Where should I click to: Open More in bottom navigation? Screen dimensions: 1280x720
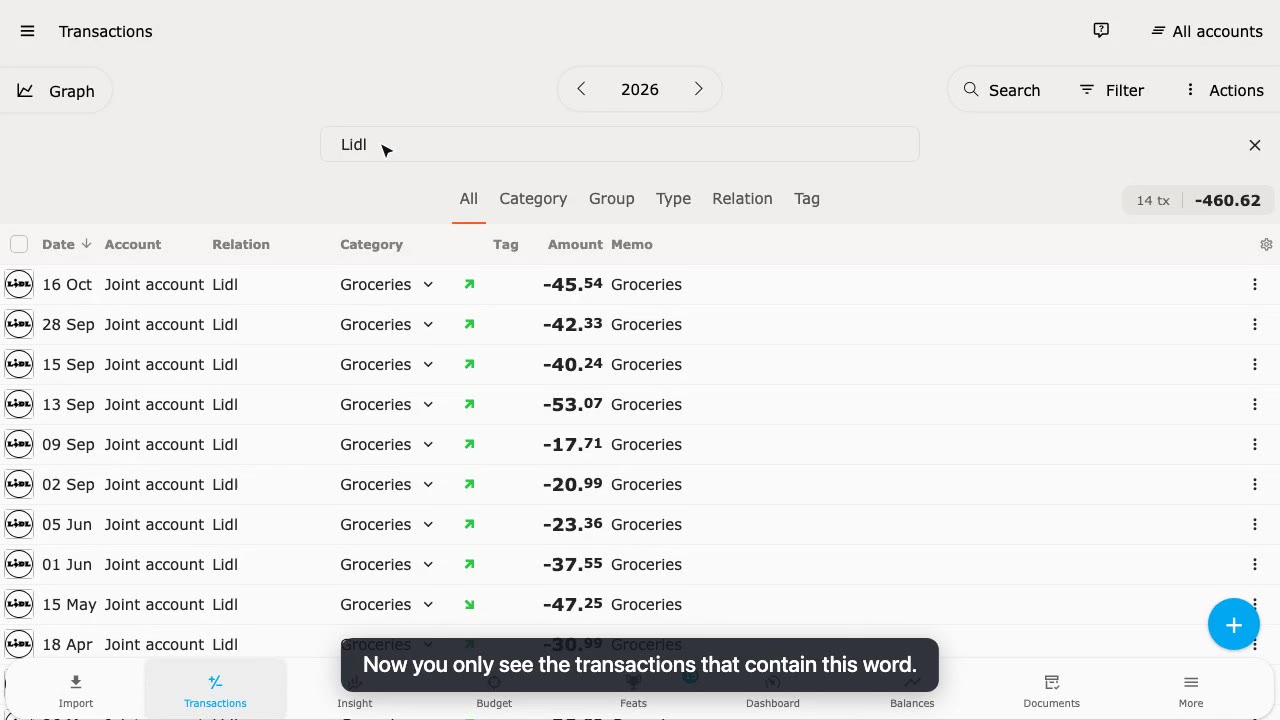(1191, 690)
